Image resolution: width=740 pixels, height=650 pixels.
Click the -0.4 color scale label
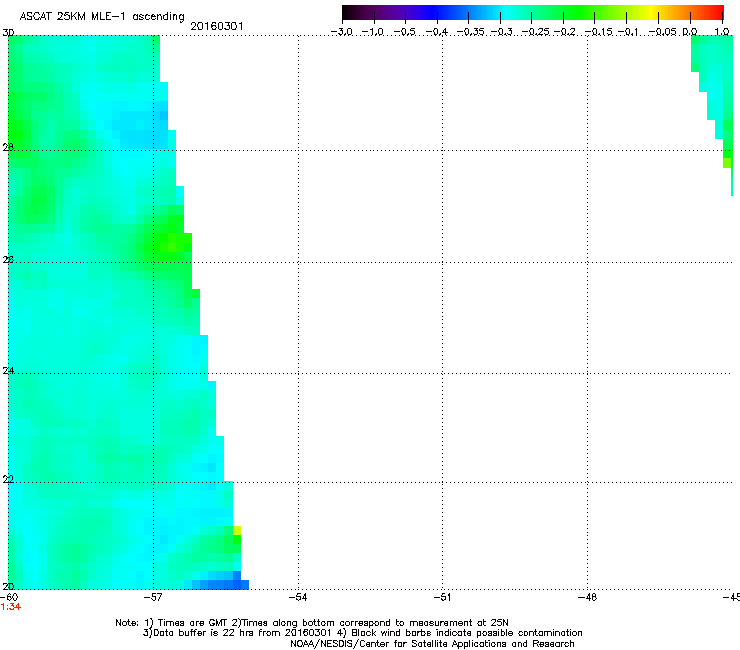coord(437,32)
